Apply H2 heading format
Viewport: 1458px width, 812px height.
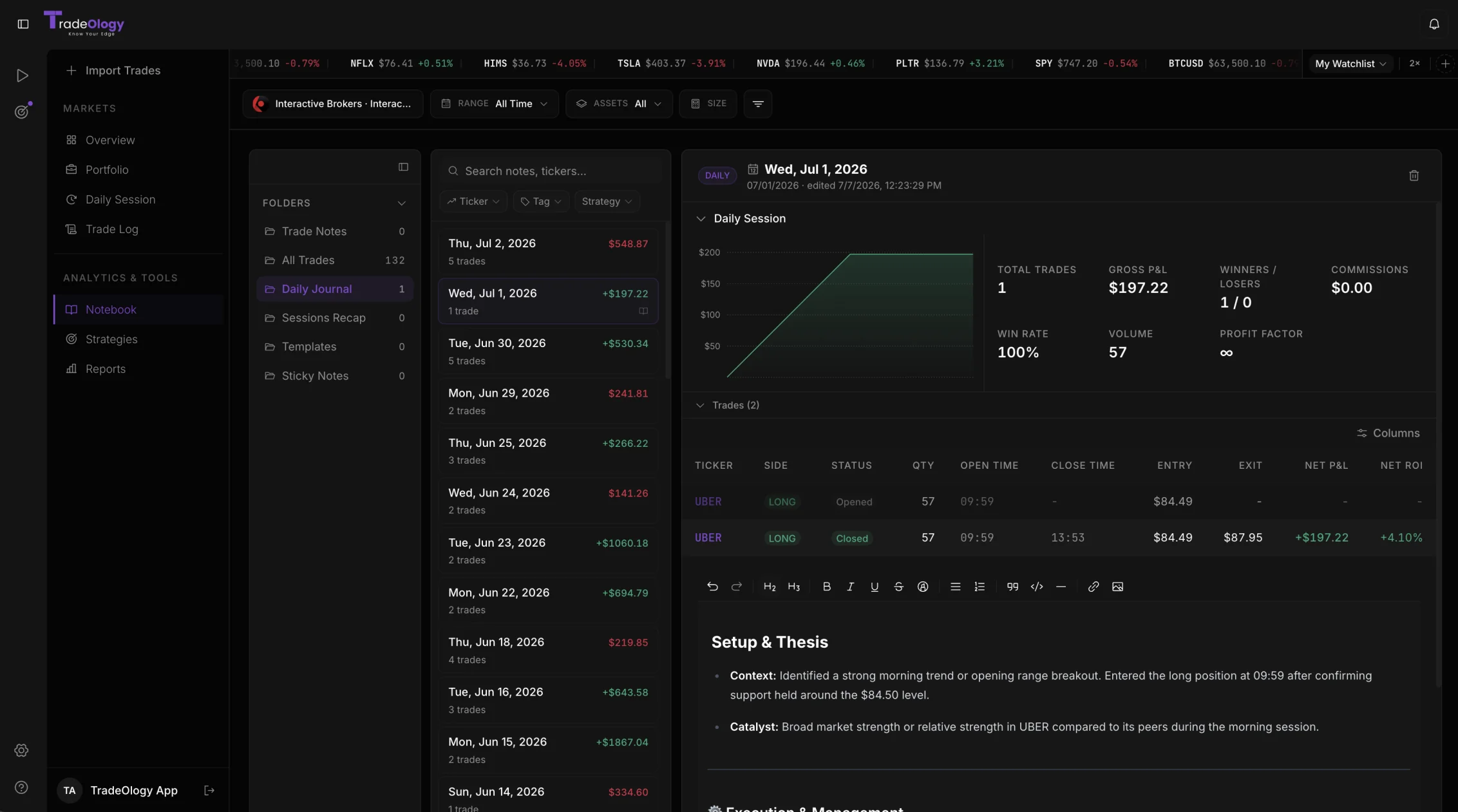click(x=770, y=587)
